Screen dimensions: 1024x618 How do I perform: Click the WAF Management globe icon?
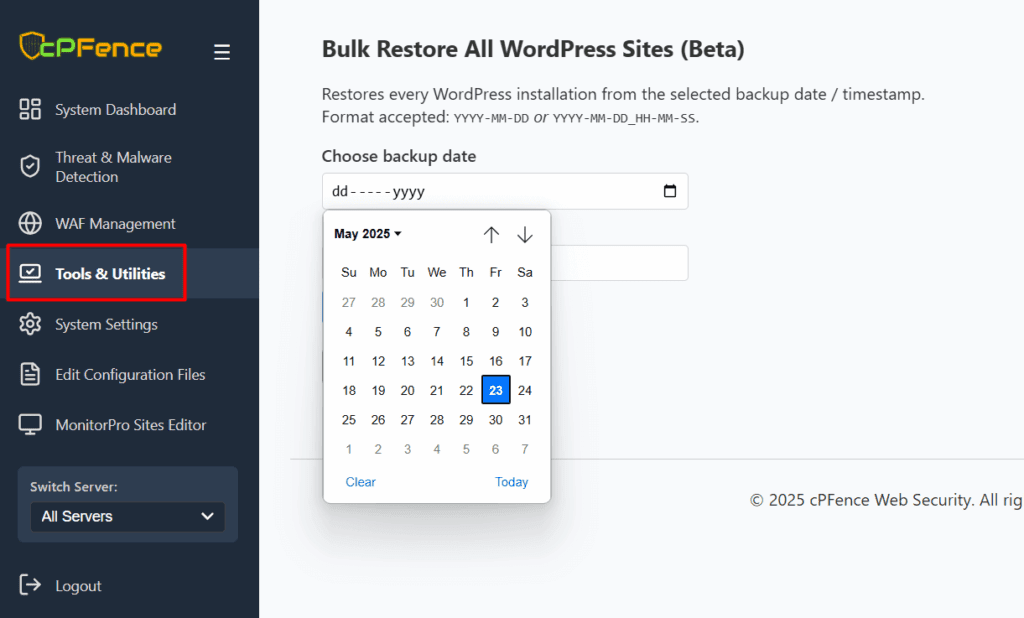pos(30,223)
